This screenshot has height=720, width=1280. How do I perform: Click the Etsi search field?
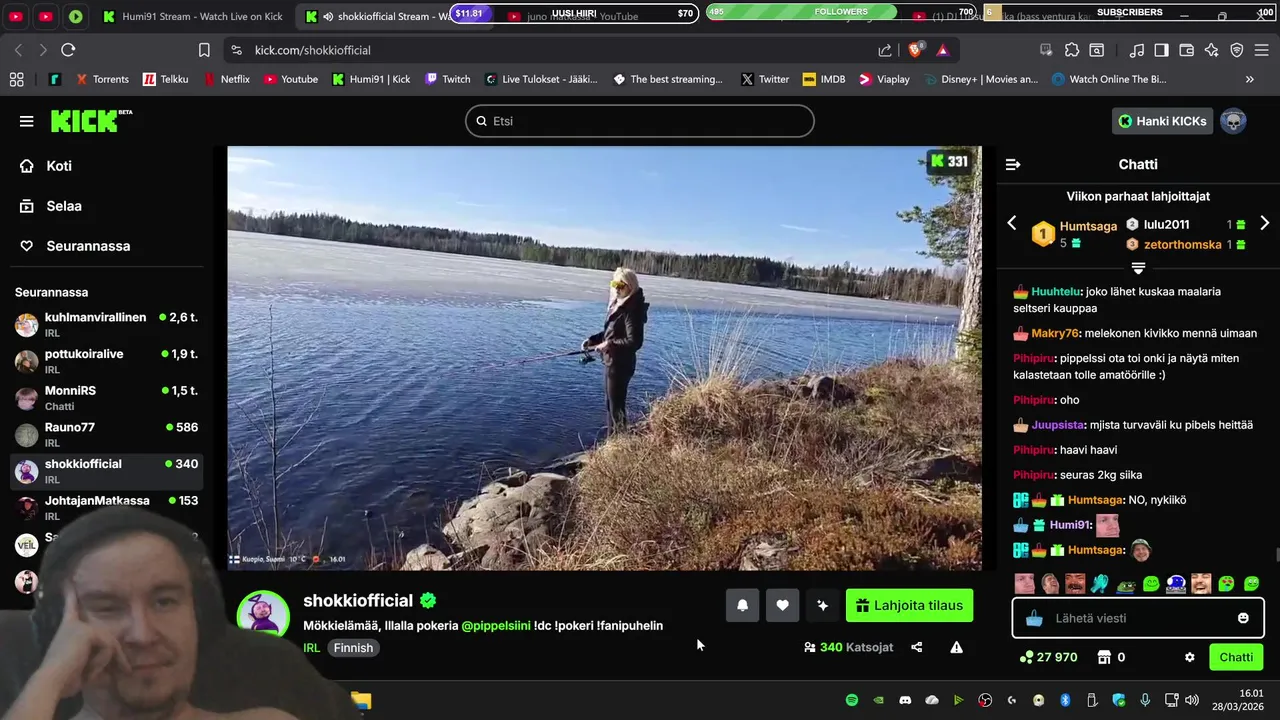pos(640,121)
